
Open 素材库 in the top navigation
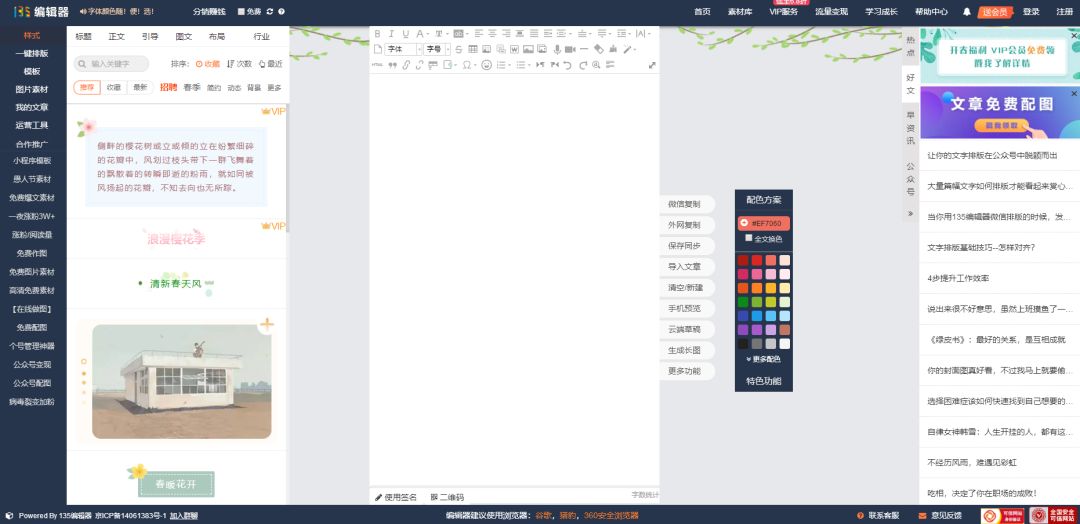[740, 12]
